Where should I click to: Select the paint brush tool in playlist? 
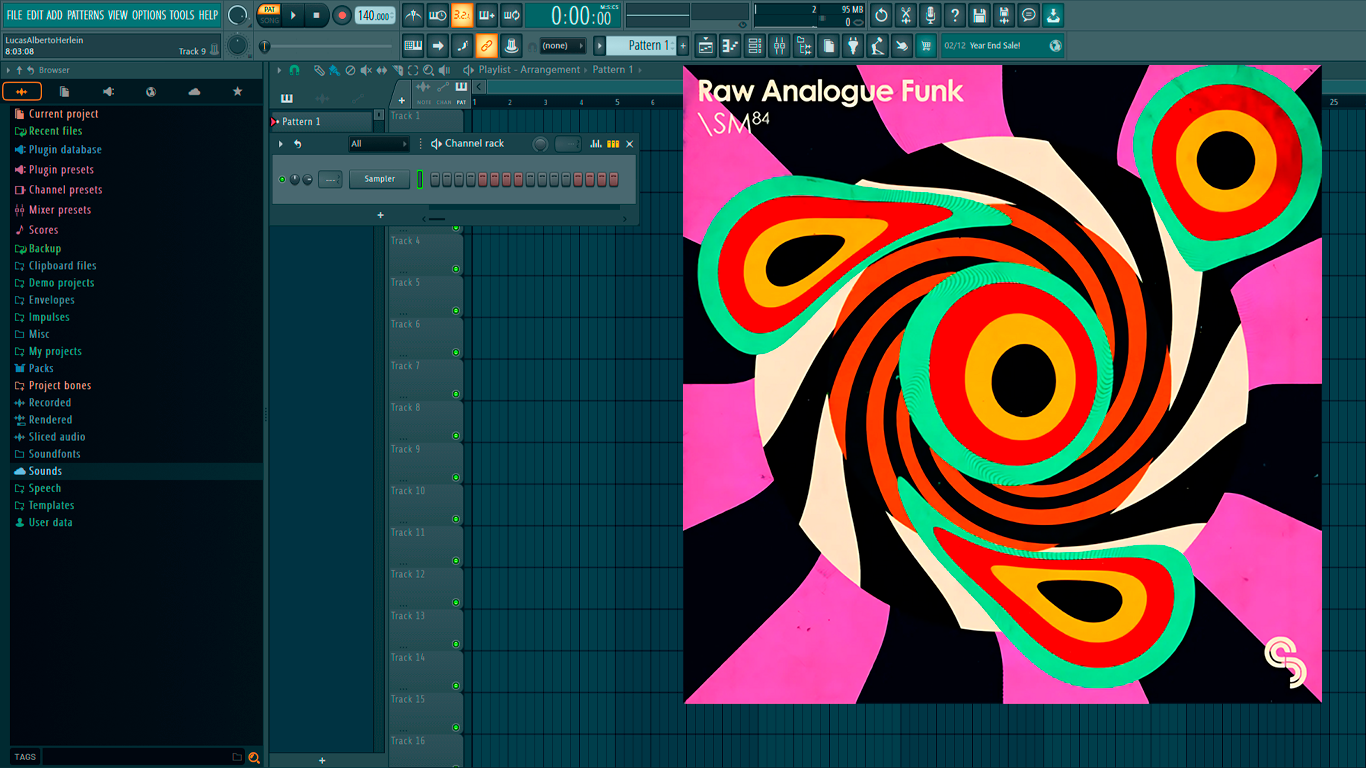tap(334, 70)
